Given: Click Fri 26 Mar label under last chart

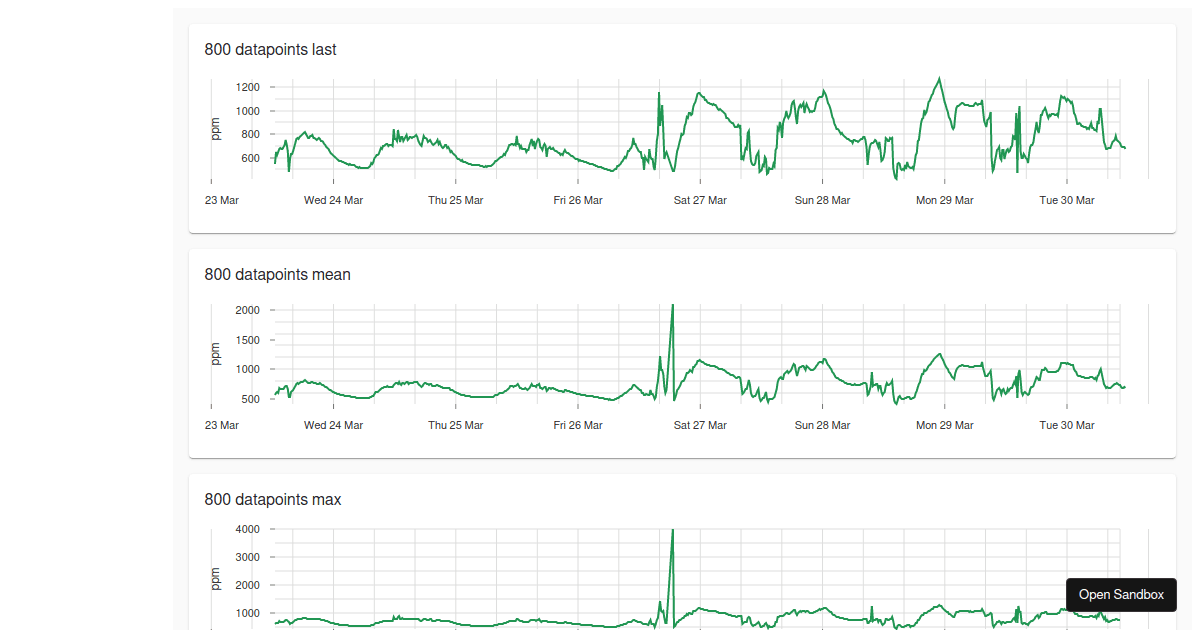Looking at the screenshot, I should pos(578,200).
